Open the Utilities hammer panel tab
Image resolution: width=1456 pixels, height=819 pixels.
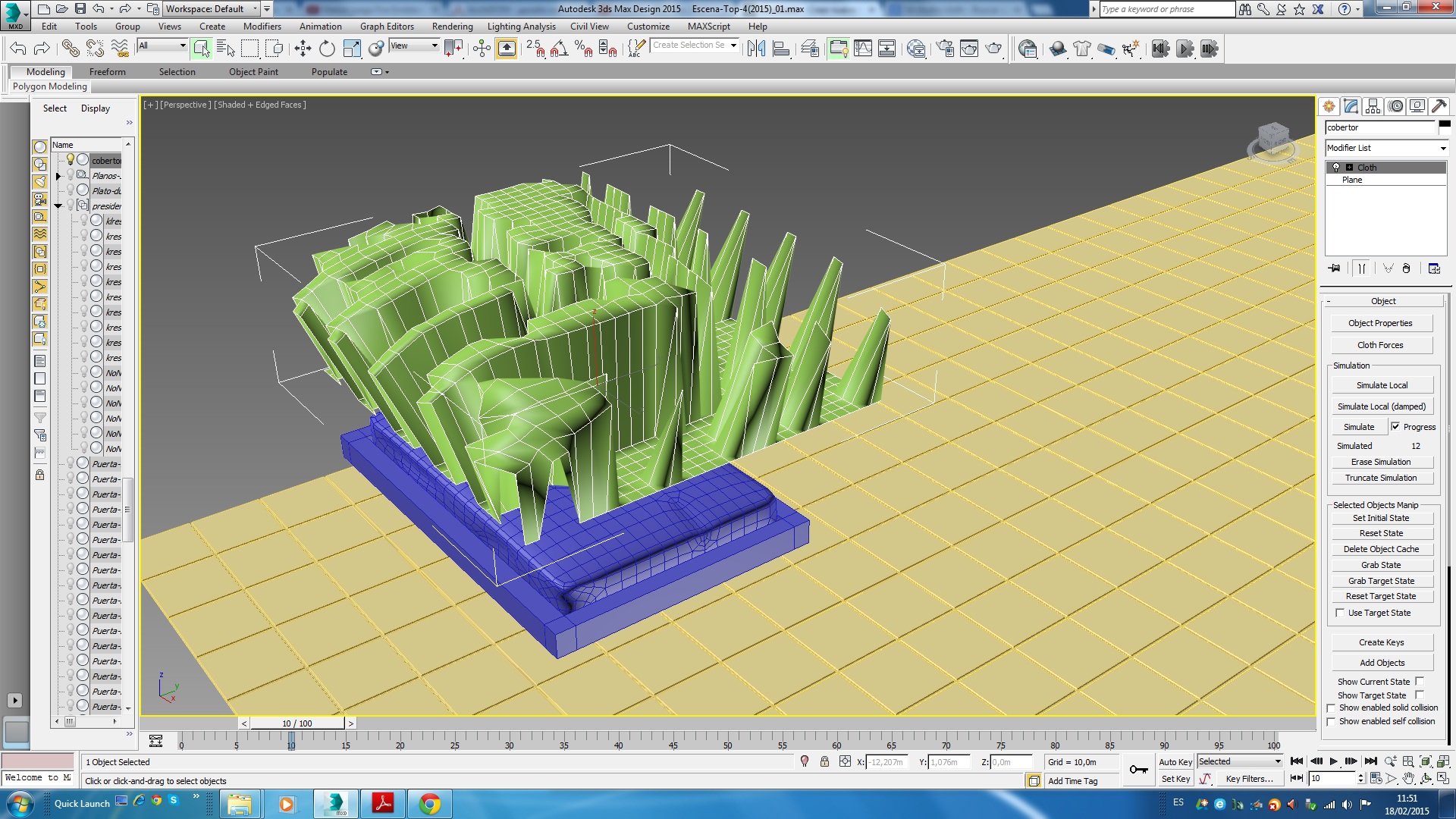pyautogui.click(x=1439, y=106)
